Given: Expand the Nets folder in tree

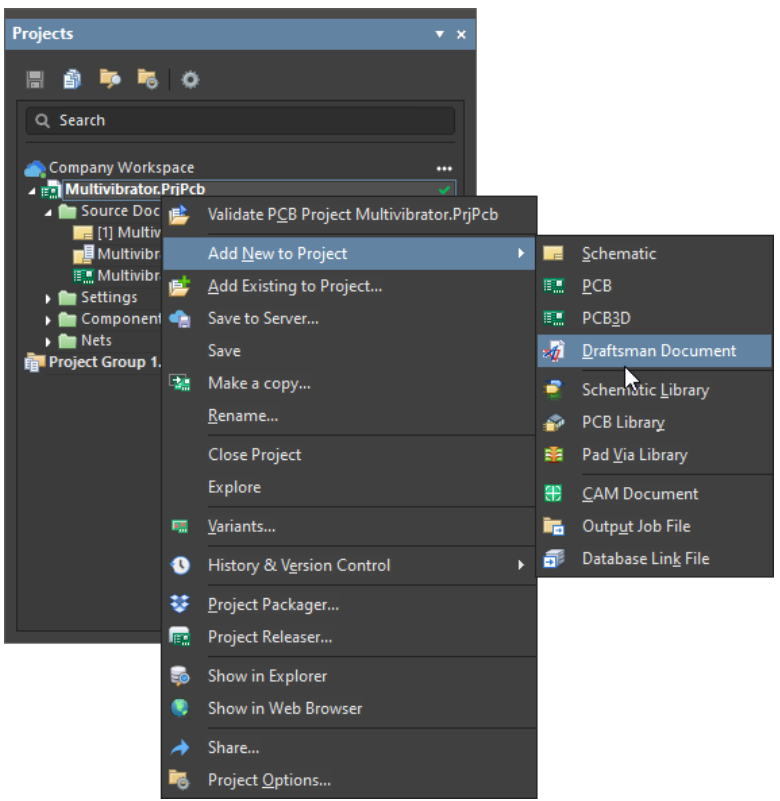Looking at the screenshot, I should pyautogui.click(x=48, y=341).
